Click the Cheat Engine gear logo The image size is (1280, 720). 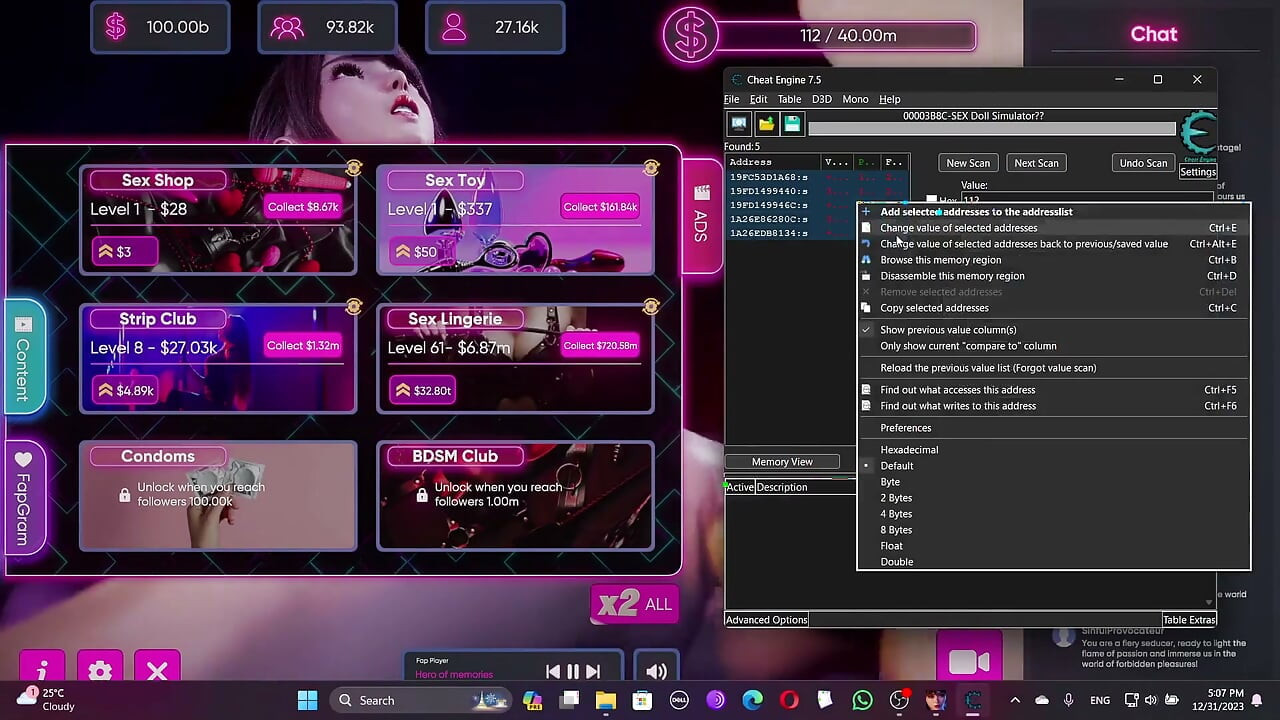coord(1197,134)
